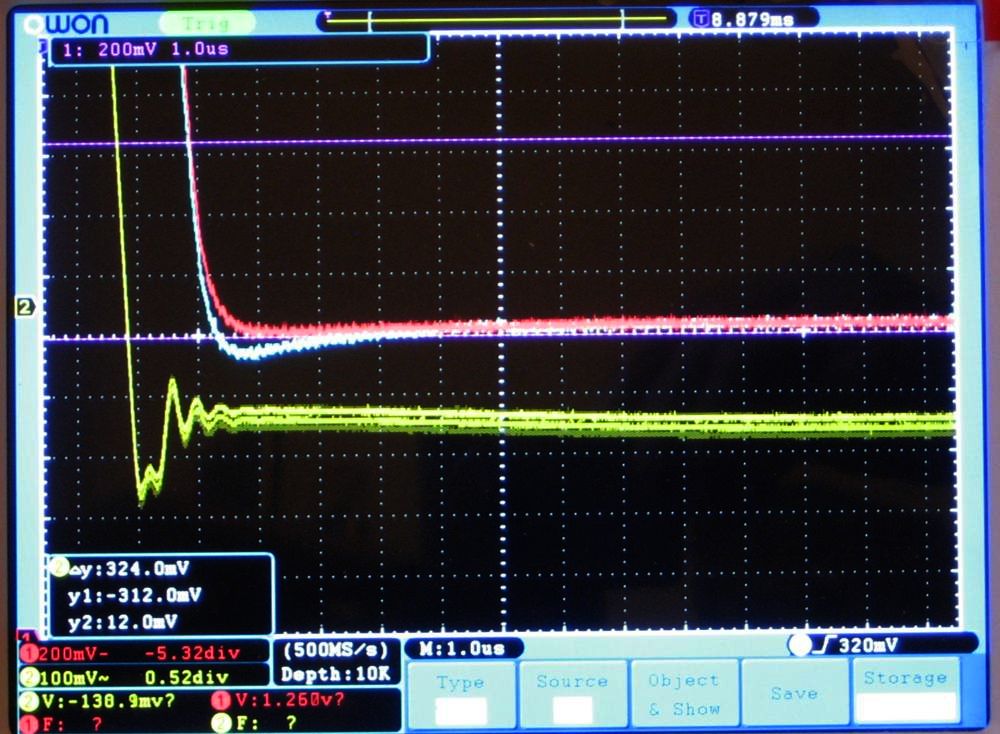Click the green Trig status indicator
1000x734 pixels.
(x=206, y=24)
